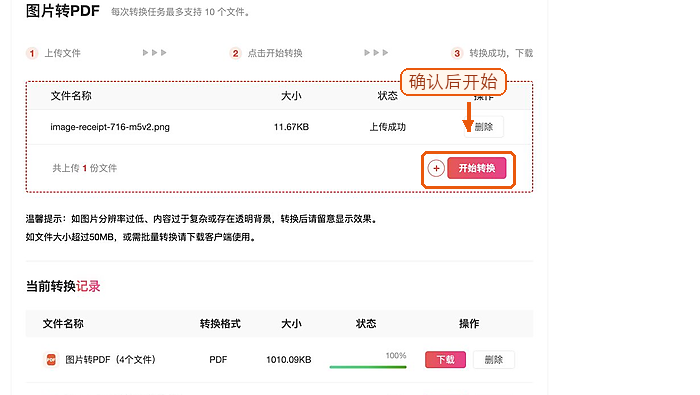Delete the 图片转PDF conversion record
This screenshot has height=395, width=700.
(x=493, y=360)
